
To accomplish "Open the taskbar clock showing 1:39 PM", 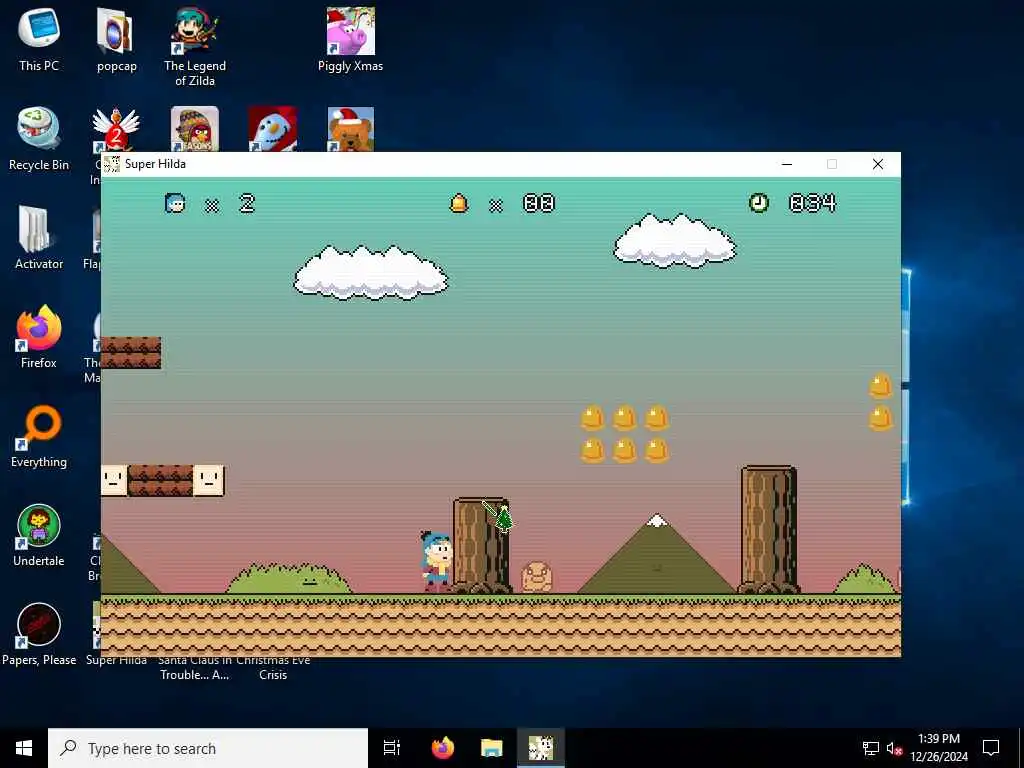I will click(939, 748).
